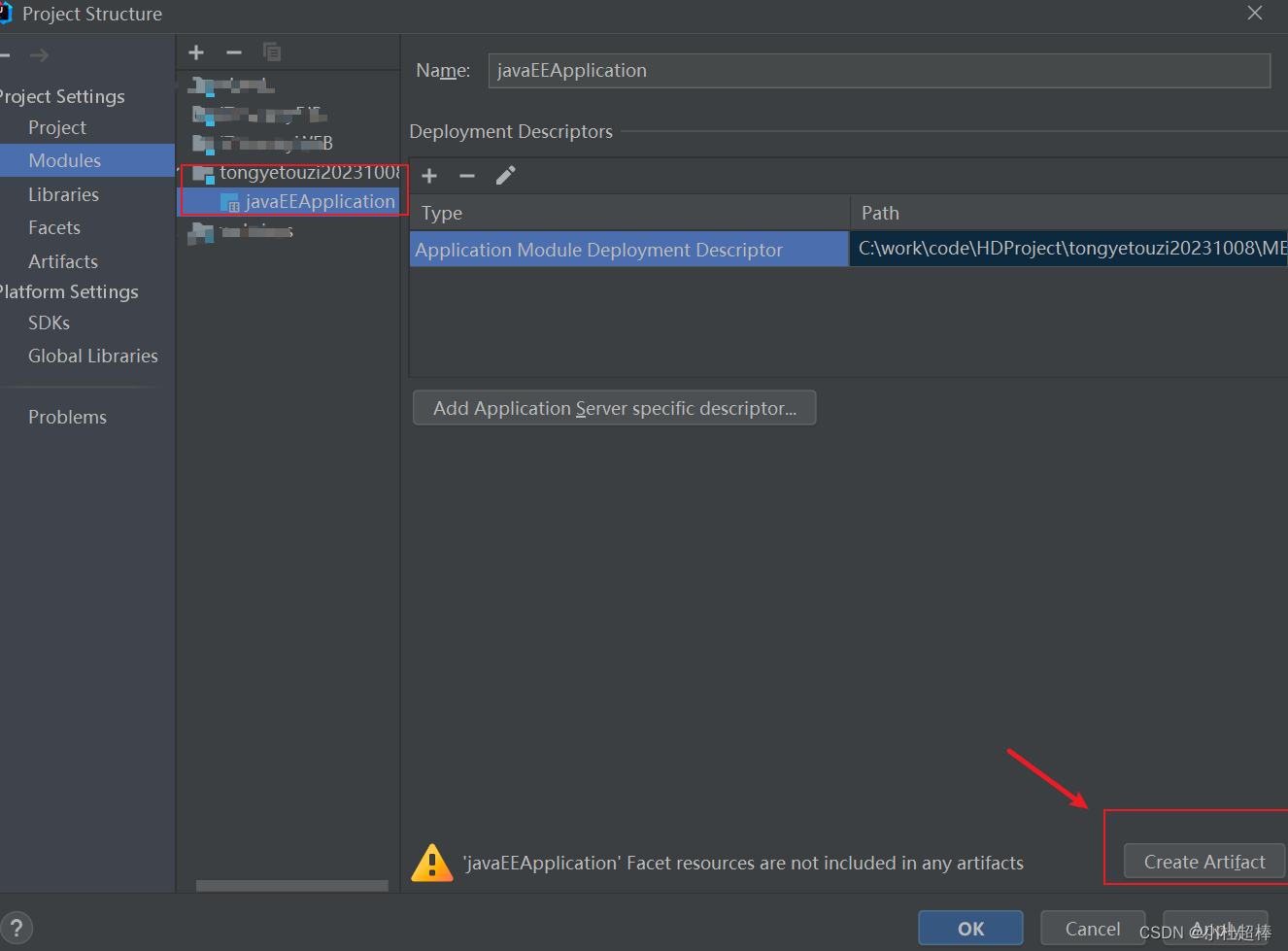Open Global Libraries settings
This screenshot has height=951, width=1288.
92,356
